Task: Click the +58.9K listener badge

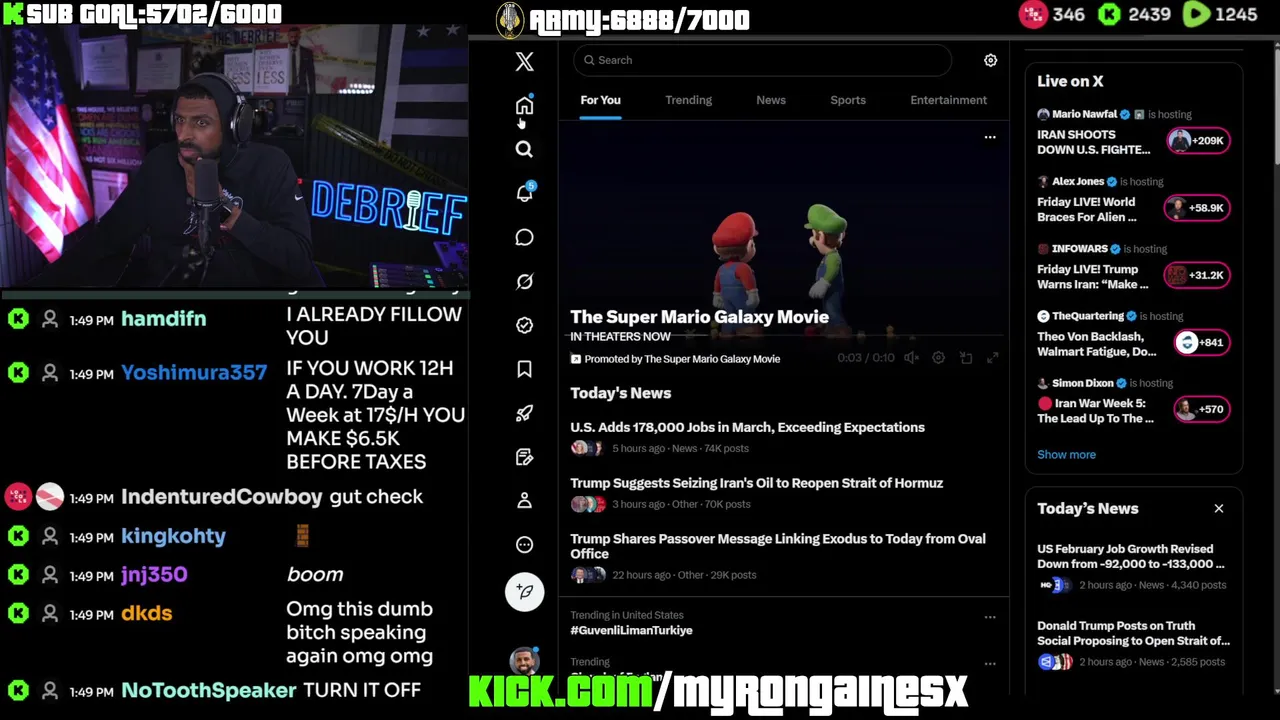Action: pos(1197,208)
